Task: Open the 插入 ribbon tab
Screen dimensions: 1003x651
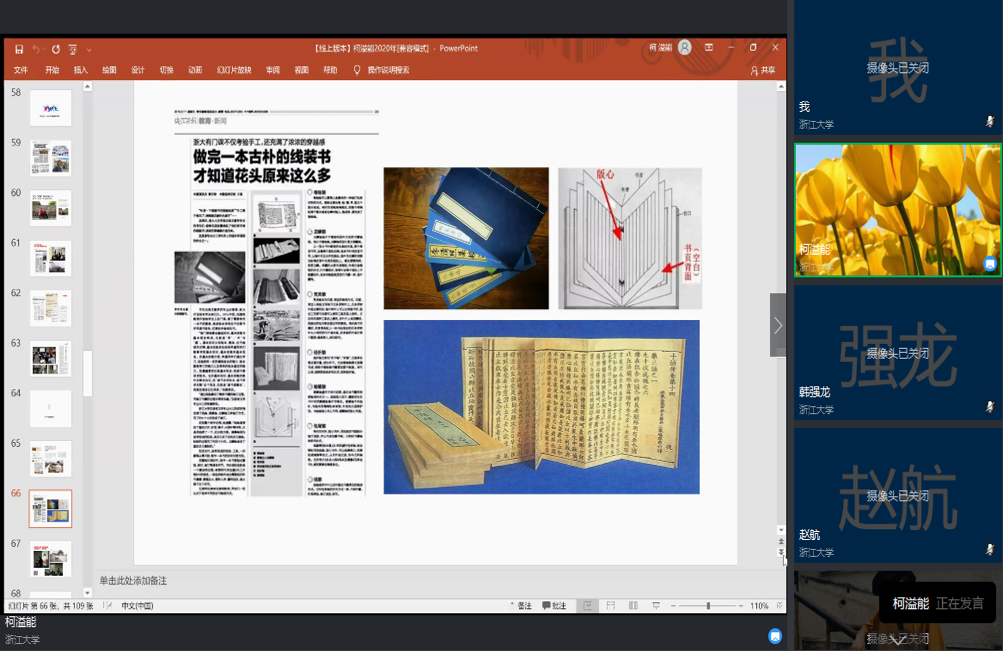Action: tap(81, 70)
